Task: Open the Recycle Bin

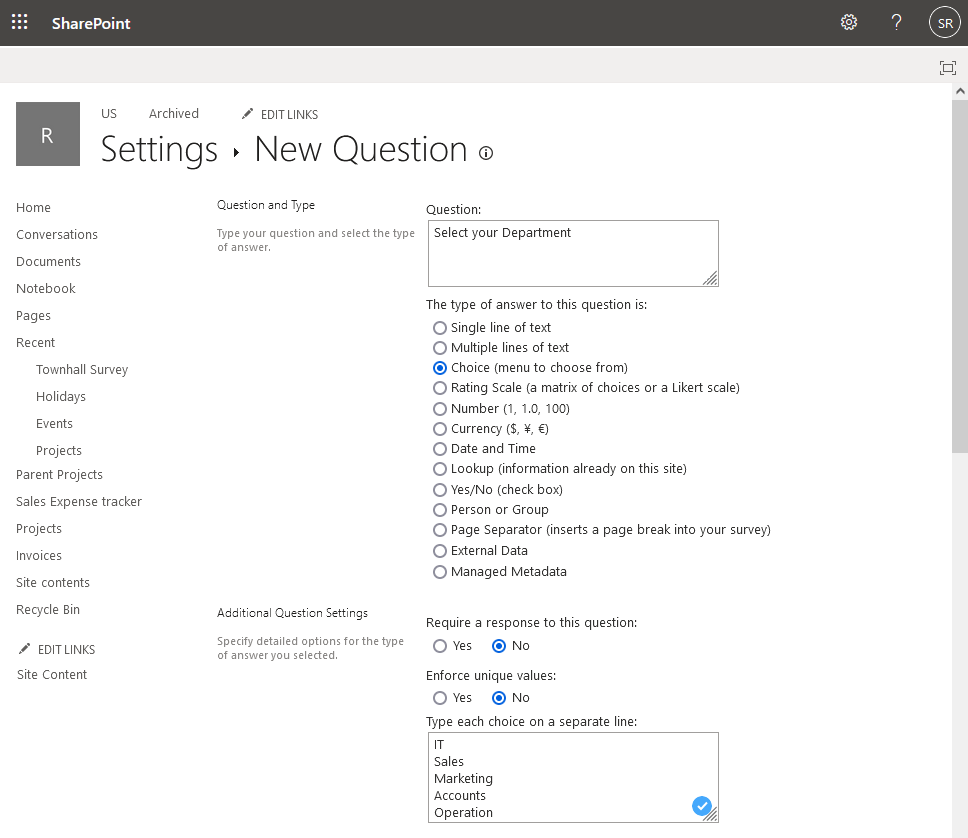Action: (47, 609)
